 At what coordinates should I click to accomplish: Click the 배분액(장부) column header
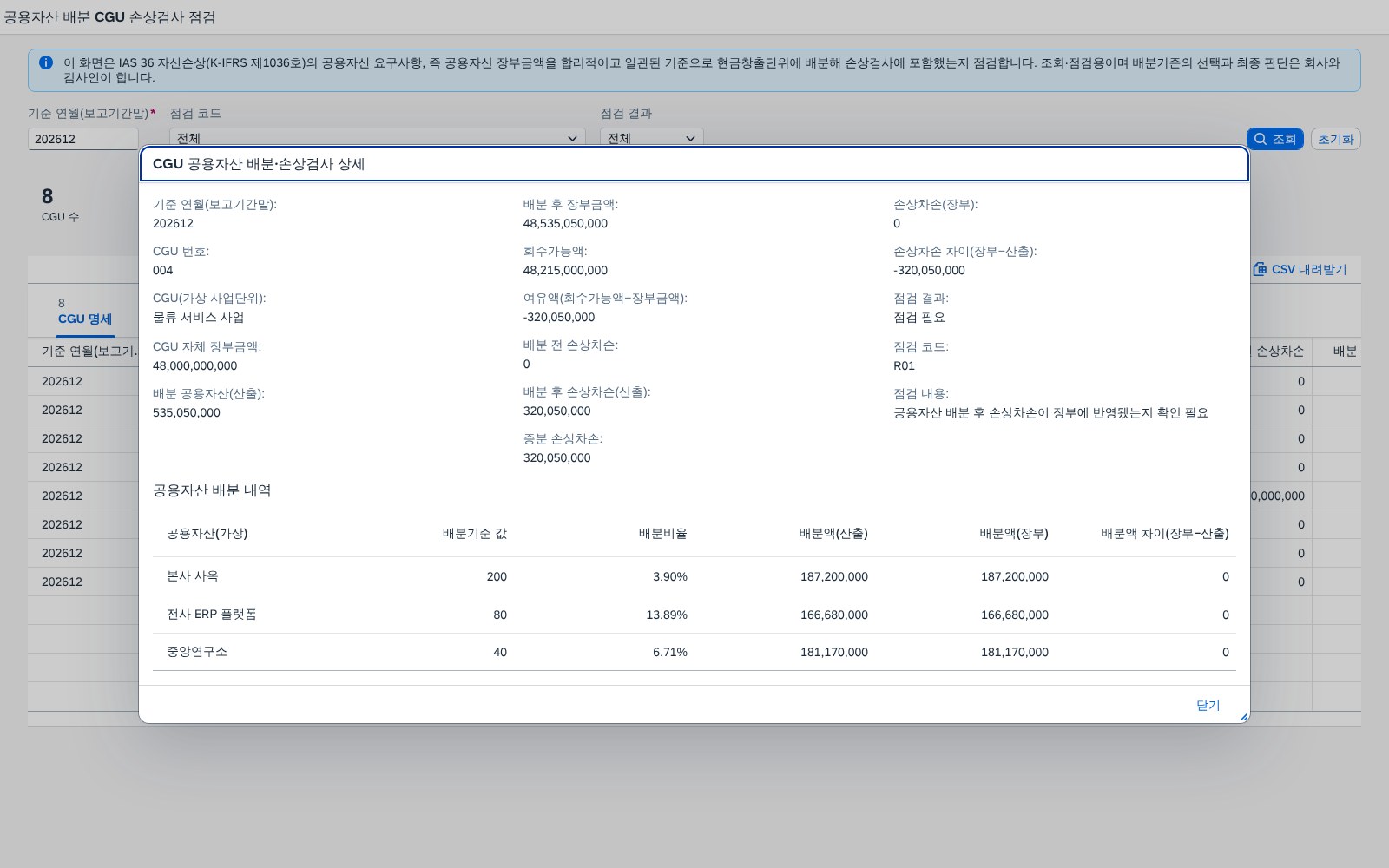click(x=1014, y=533)
